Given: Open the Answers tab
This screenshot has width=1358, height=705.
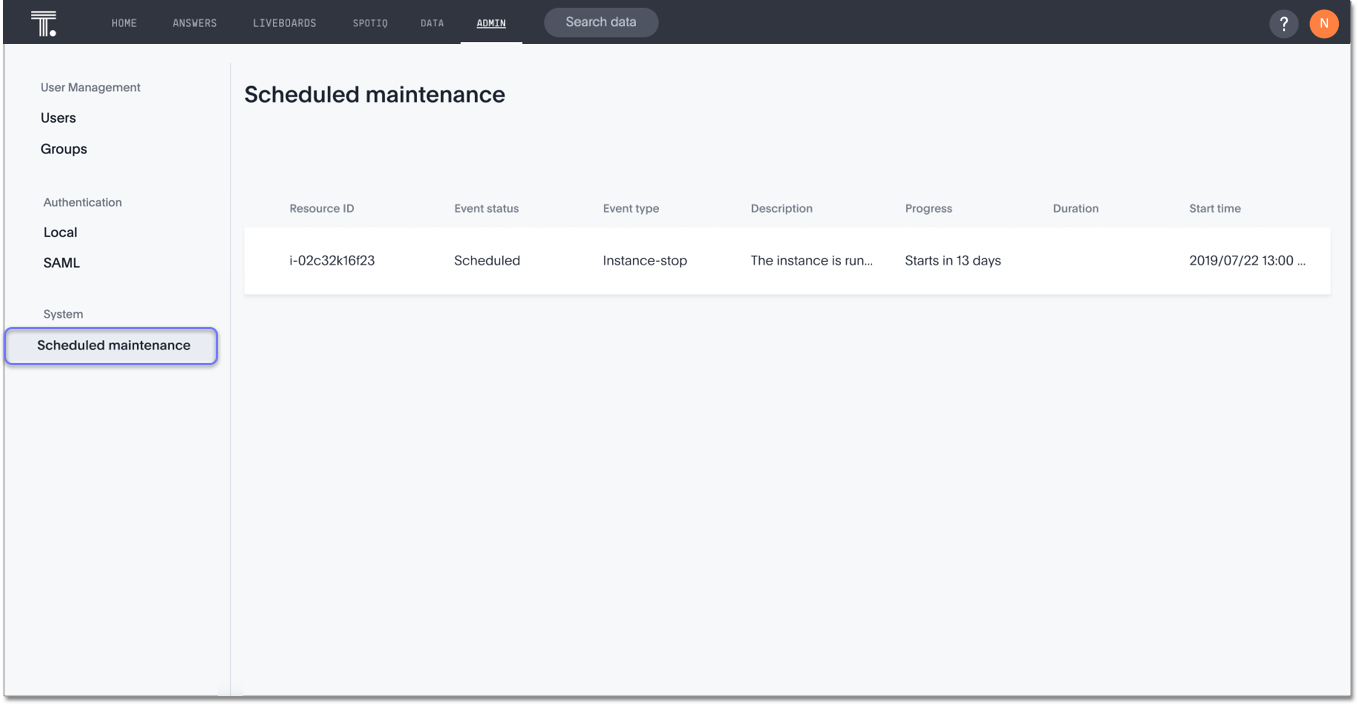Looking at the screenshot, I should [x=194, y=23].
